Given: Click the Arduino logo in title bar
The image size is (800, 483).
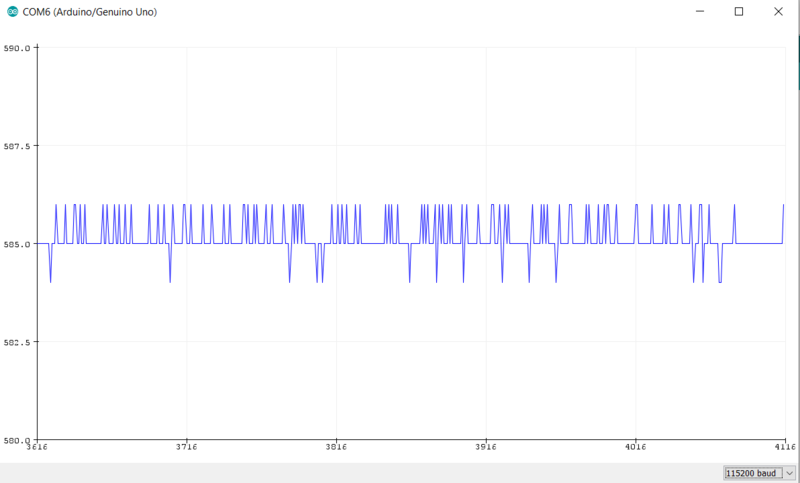Looking at the screenshot, I should click(x=11, y=12).
